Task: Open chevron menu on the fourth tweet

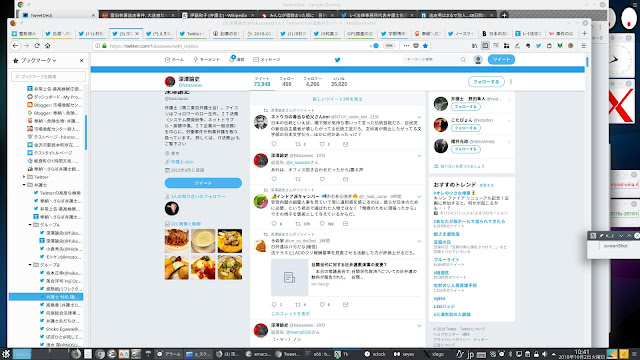Action: point(419,241)
